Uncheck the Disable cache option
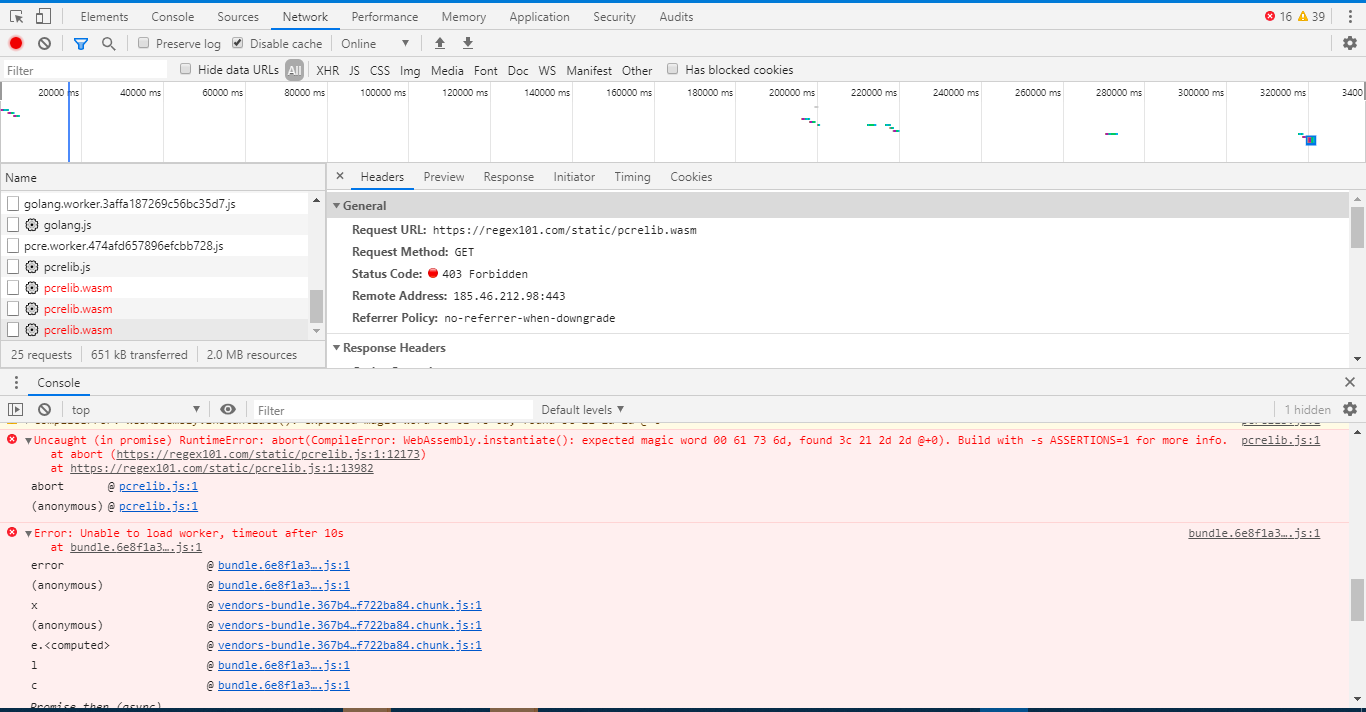The image size is (1366, 712). pos(237,43)
